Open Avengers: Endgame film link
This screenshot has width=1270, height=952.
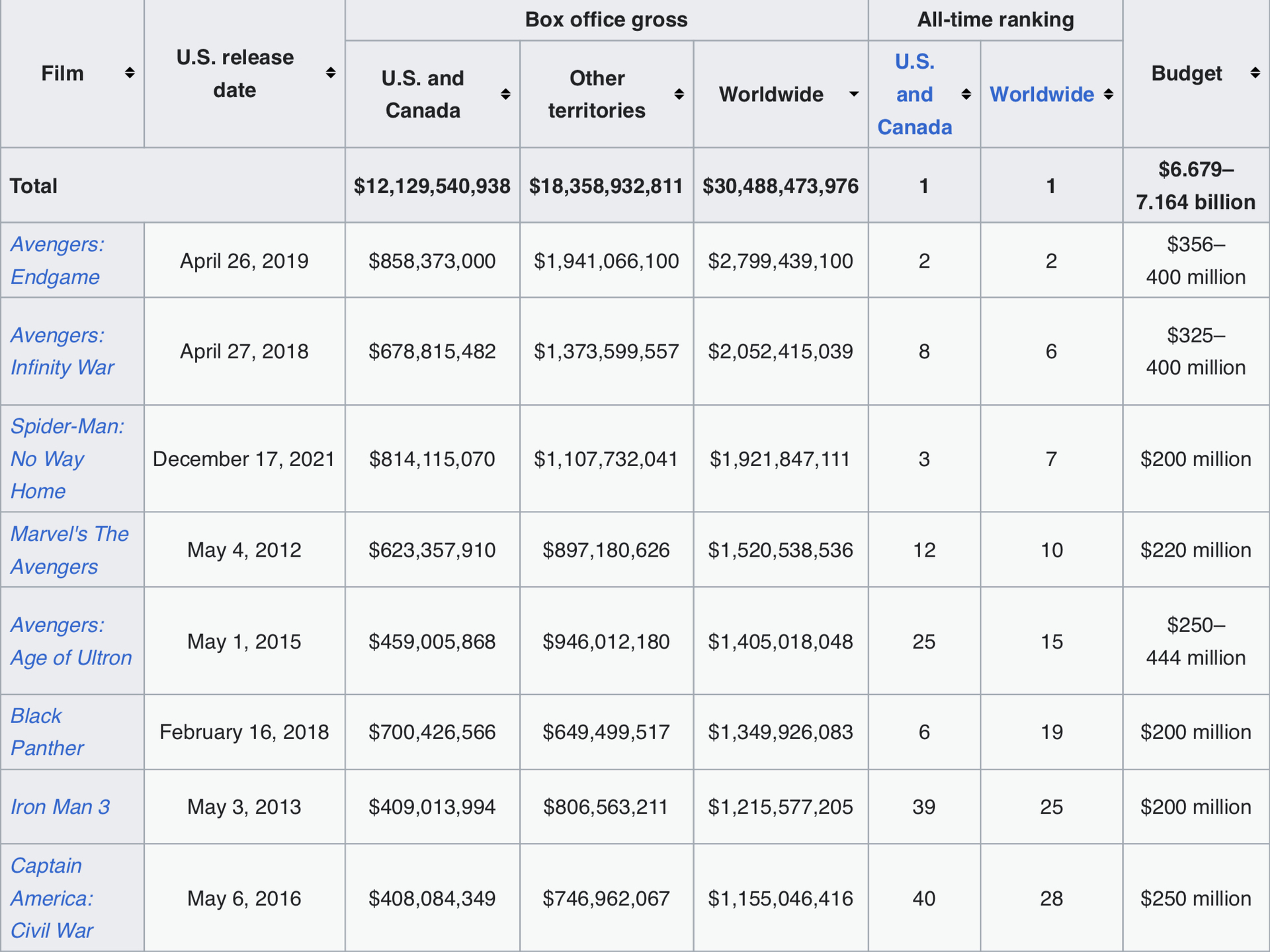(58, 260)
